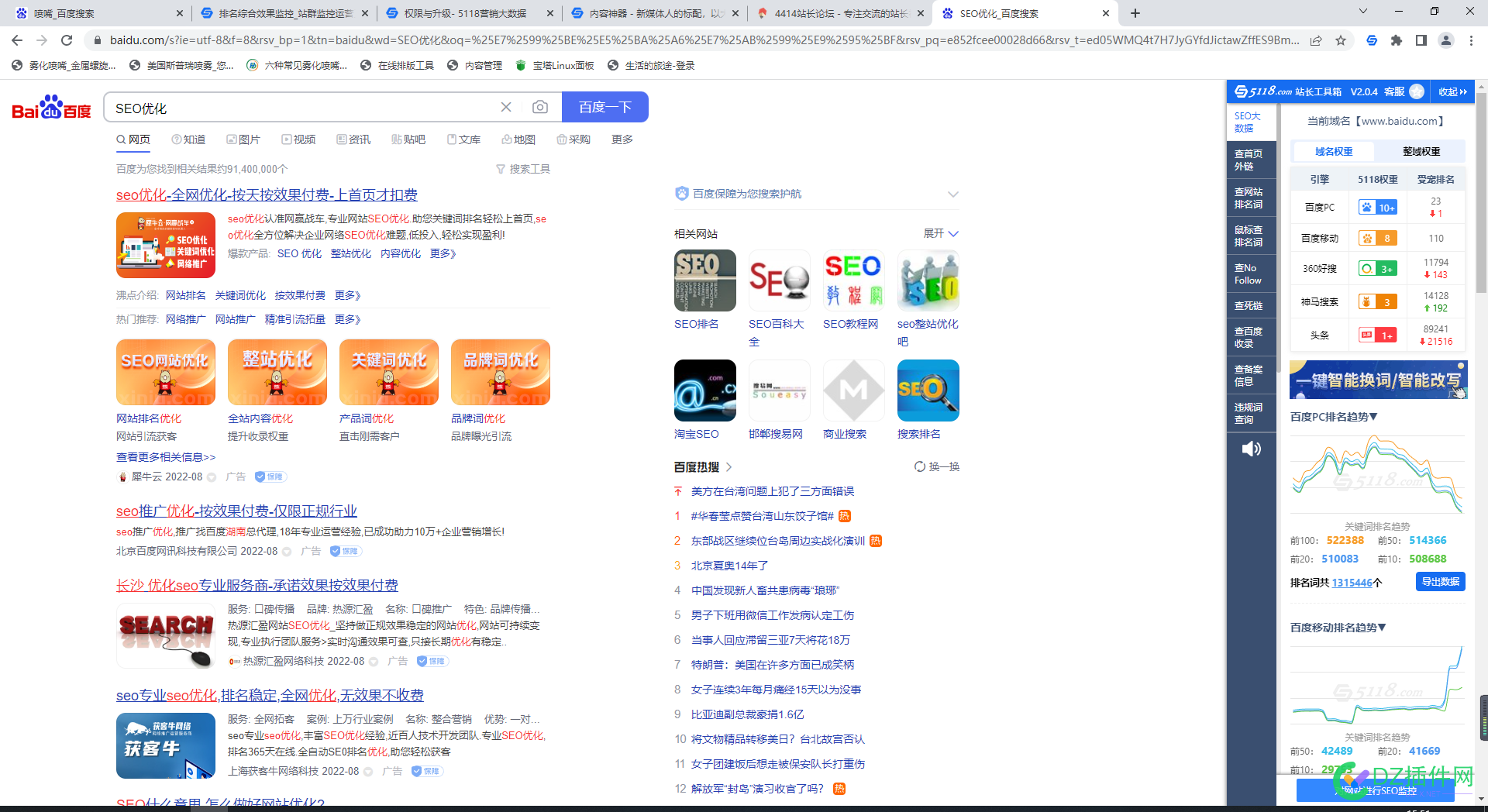Collapse 5118 panel with 收起
1488x812 pixels.
1452,91
